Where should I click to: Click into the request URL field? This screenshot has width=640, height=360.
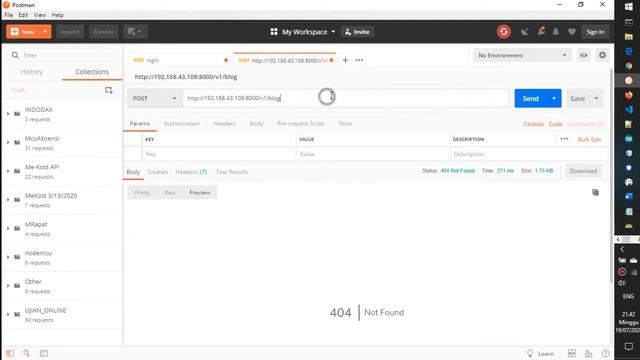pyautogui.click(x=346, y=98)
